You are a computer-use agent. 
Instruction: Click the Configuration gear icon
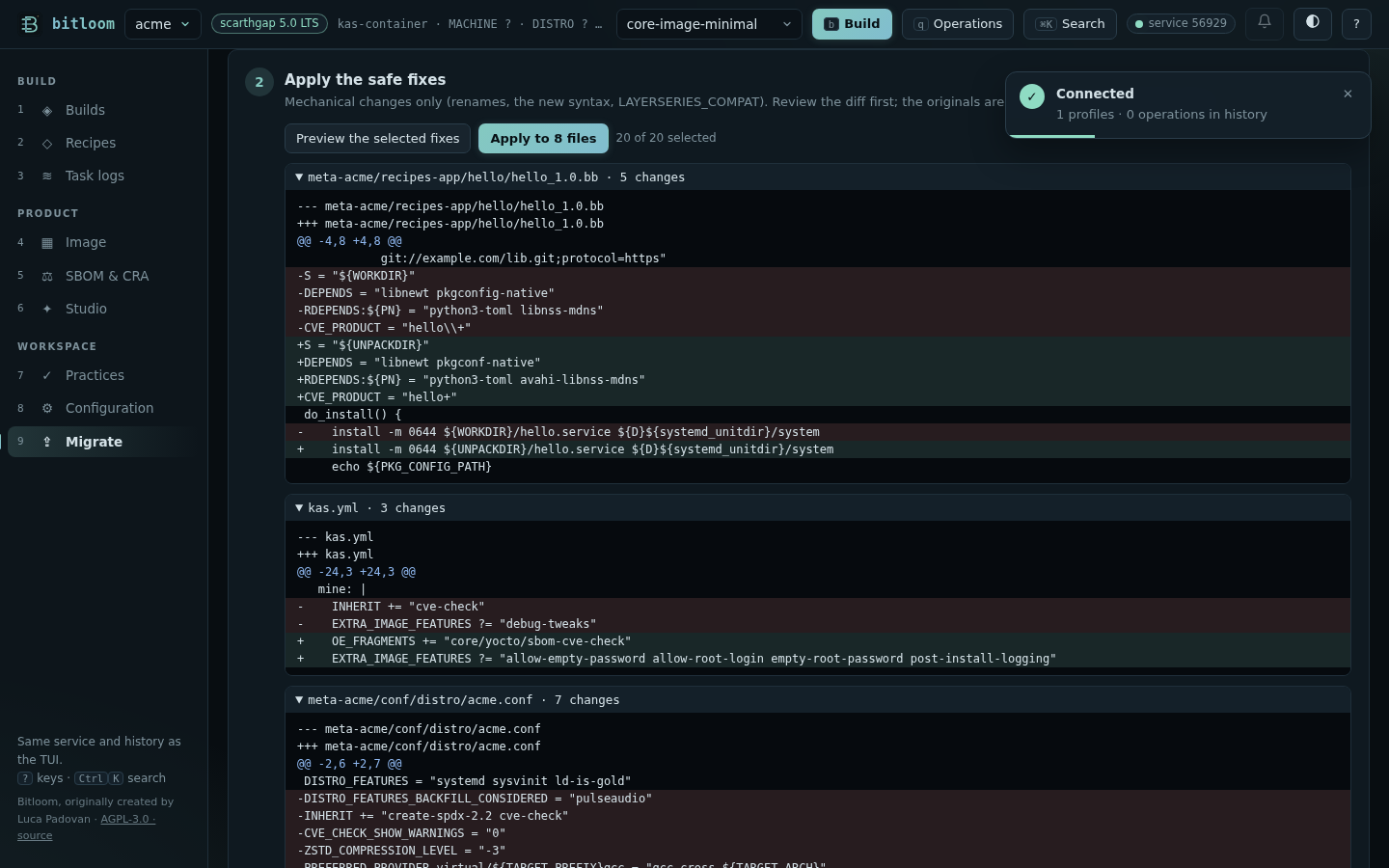[47, 409]
